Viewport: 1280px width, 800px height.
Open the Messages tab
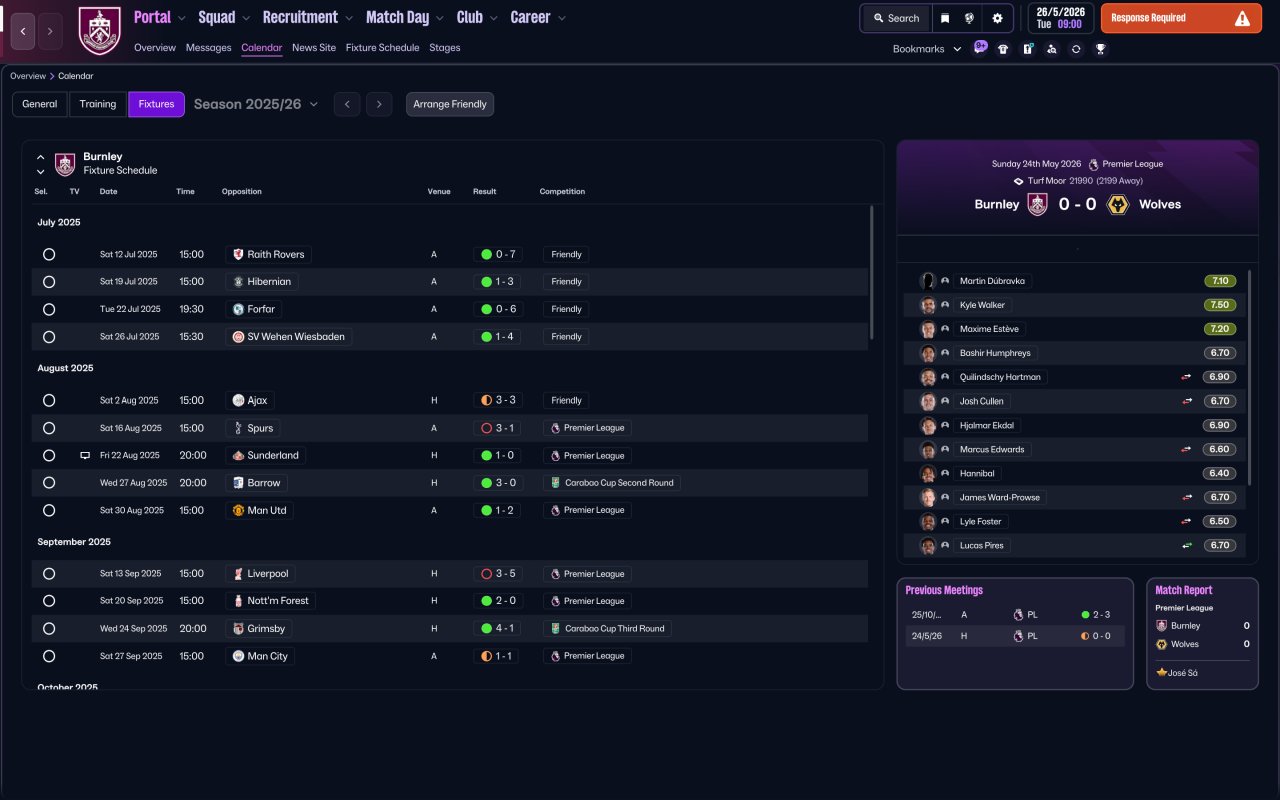tap(208, 48)
